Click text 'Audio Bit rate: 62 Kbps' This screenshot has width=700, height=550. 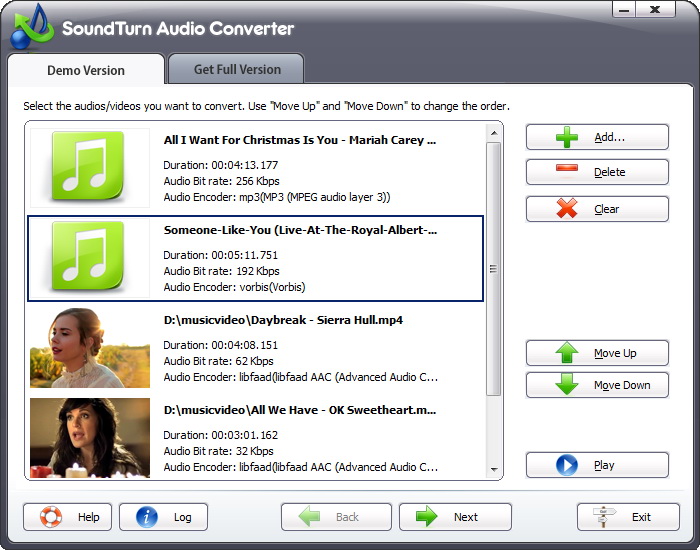tap(218, 361)
